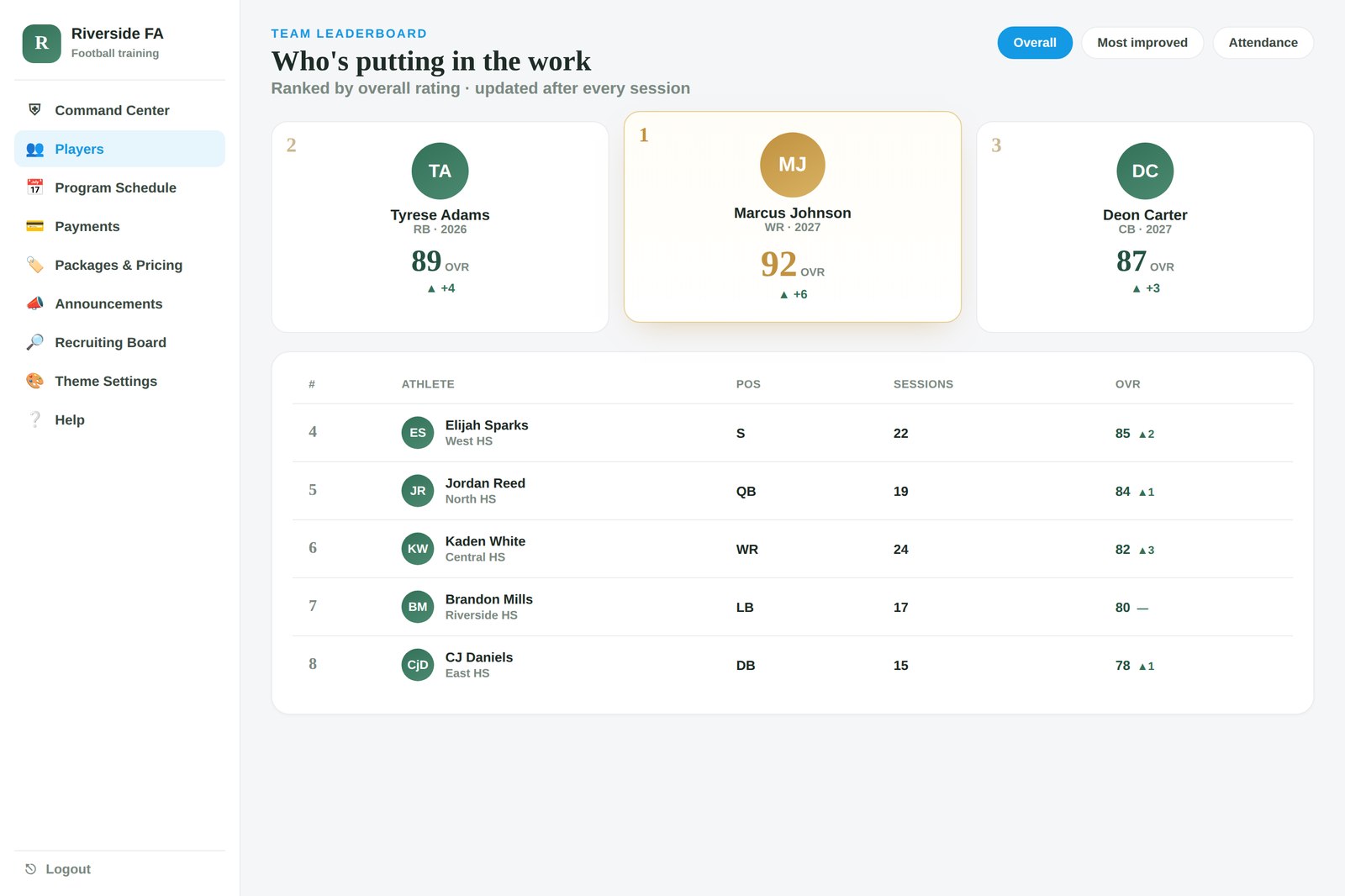Image resolution: width=1345 pixels, height=896 pixels.
Task: Click Tyrese Adams TA avatar
Action: click(440, 171)
